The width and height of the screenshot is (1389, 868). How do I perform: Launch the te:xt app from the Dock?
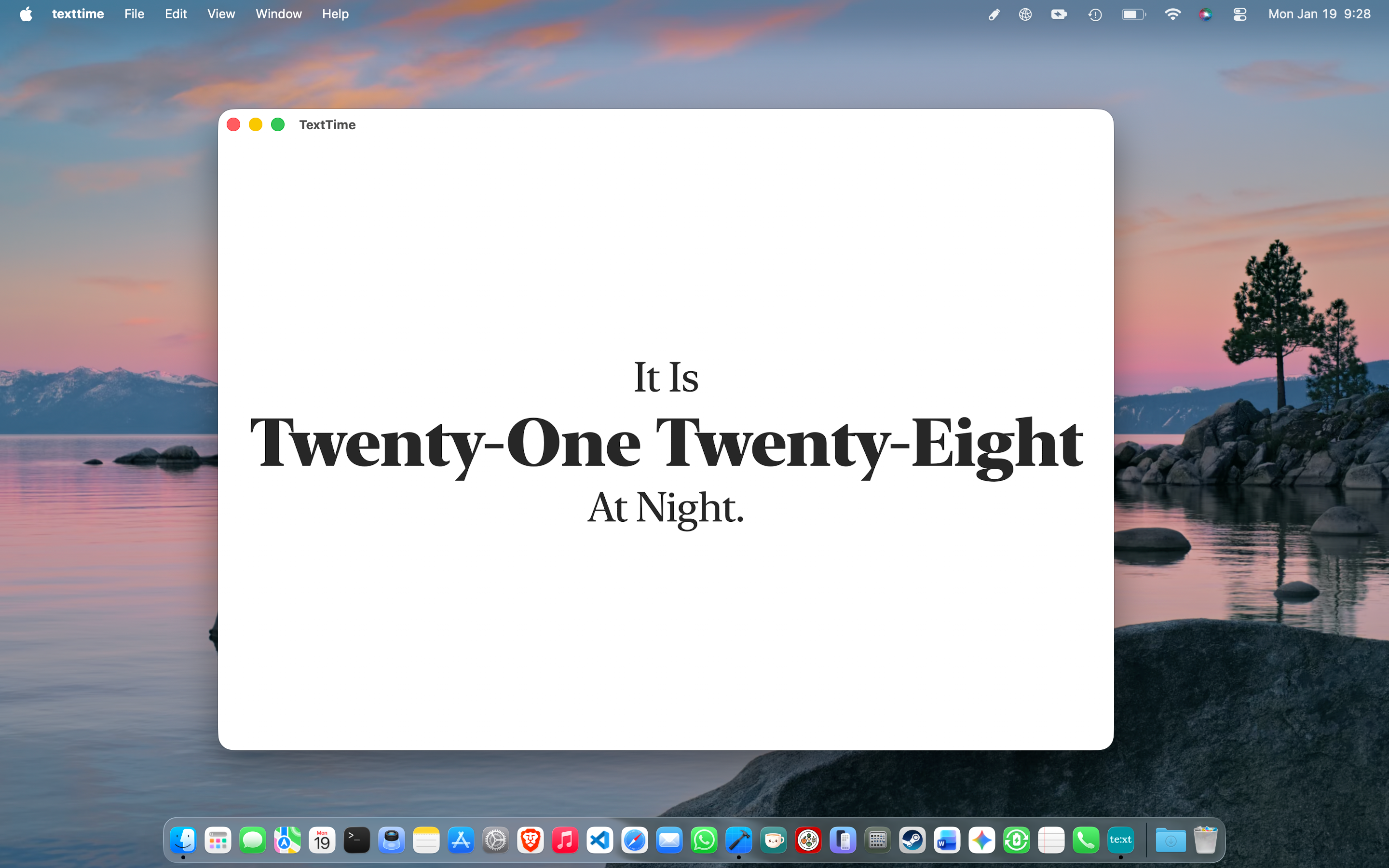(1120, 839)
